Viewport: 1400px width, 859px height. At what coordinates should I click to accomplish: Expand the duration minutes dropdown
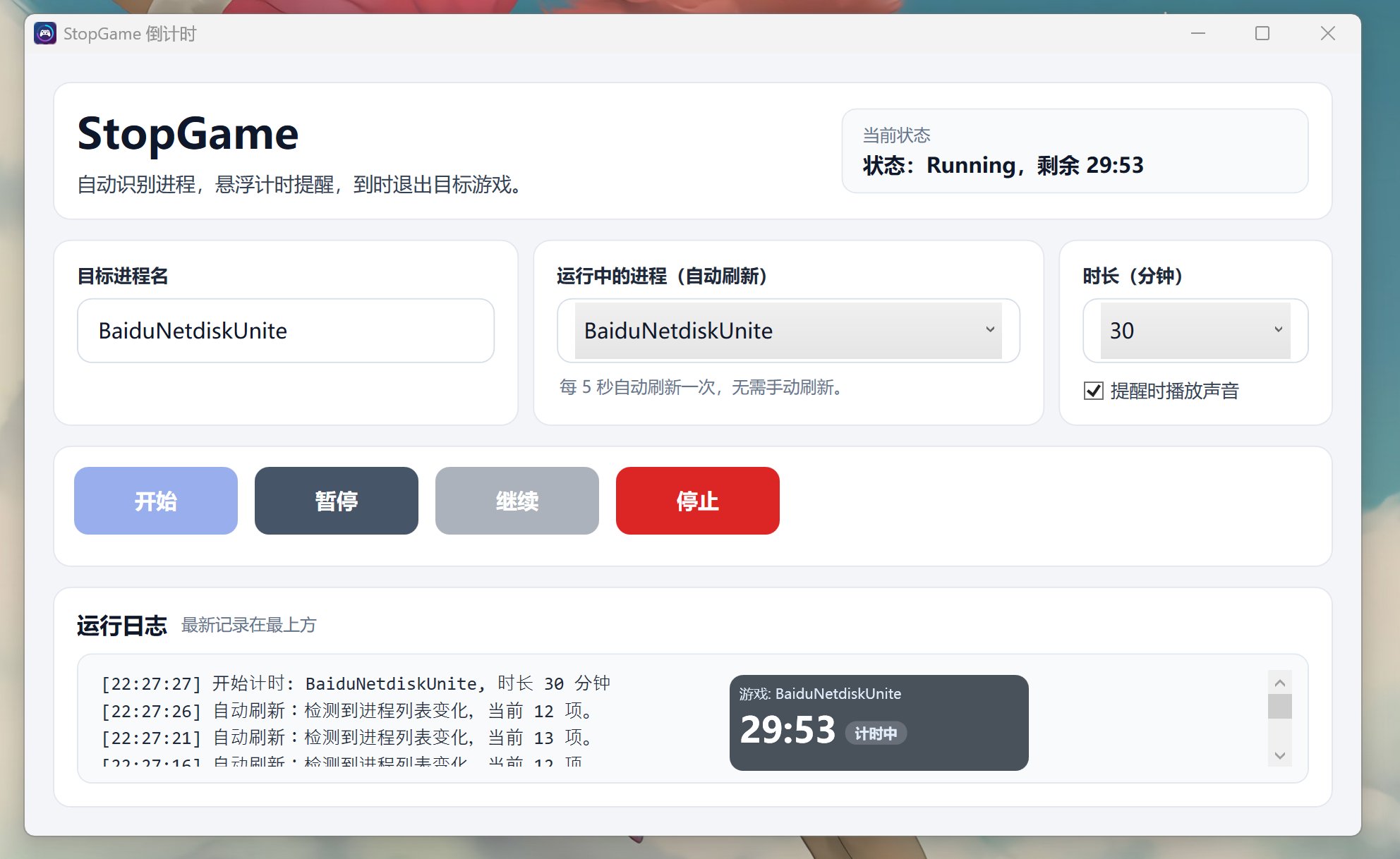tap(1195, 331)
